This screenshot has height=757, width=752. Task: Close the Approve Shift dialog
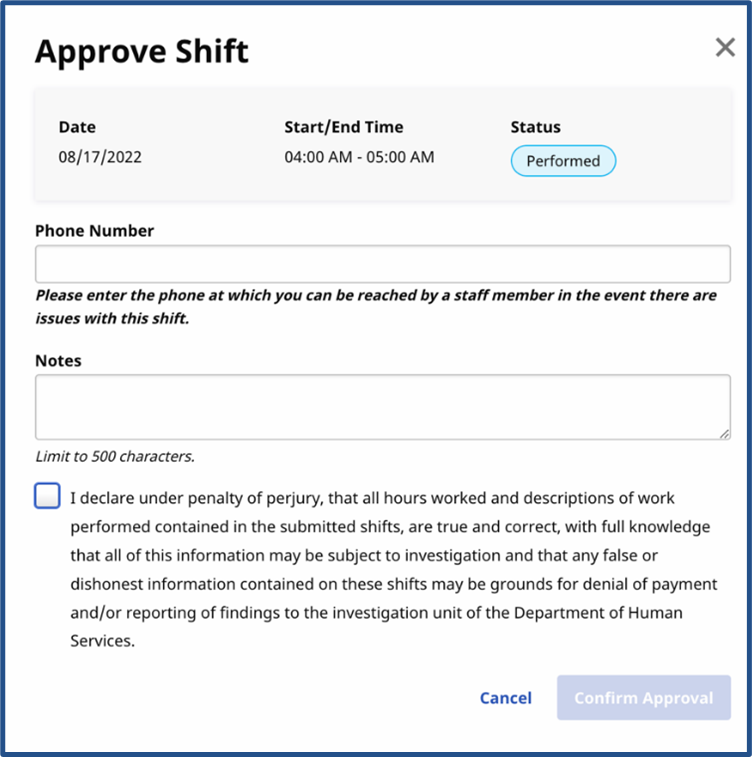725,48
